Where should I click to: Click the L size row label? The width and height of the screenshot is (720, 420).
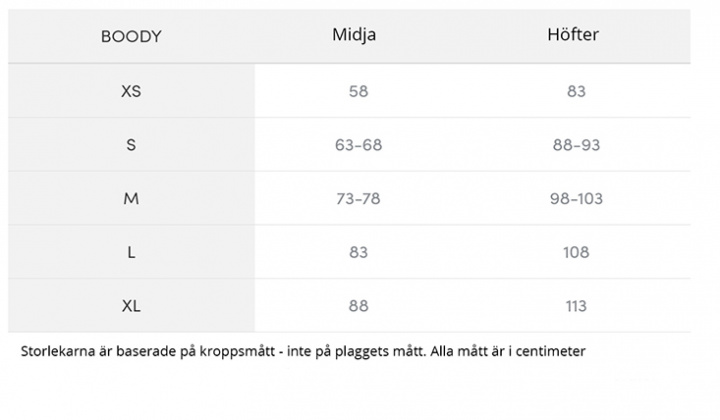131,252
